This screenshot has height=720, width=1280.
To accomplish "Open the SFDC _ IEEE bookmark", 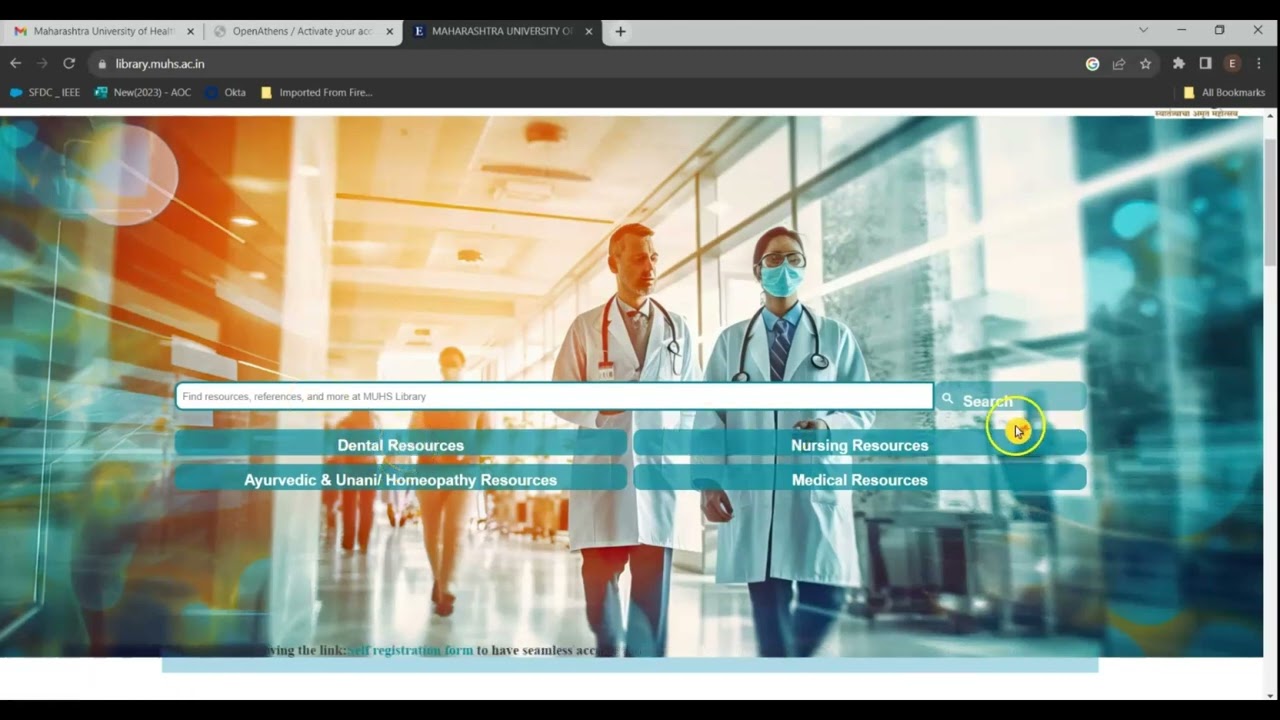I will [x=45, y=92].
